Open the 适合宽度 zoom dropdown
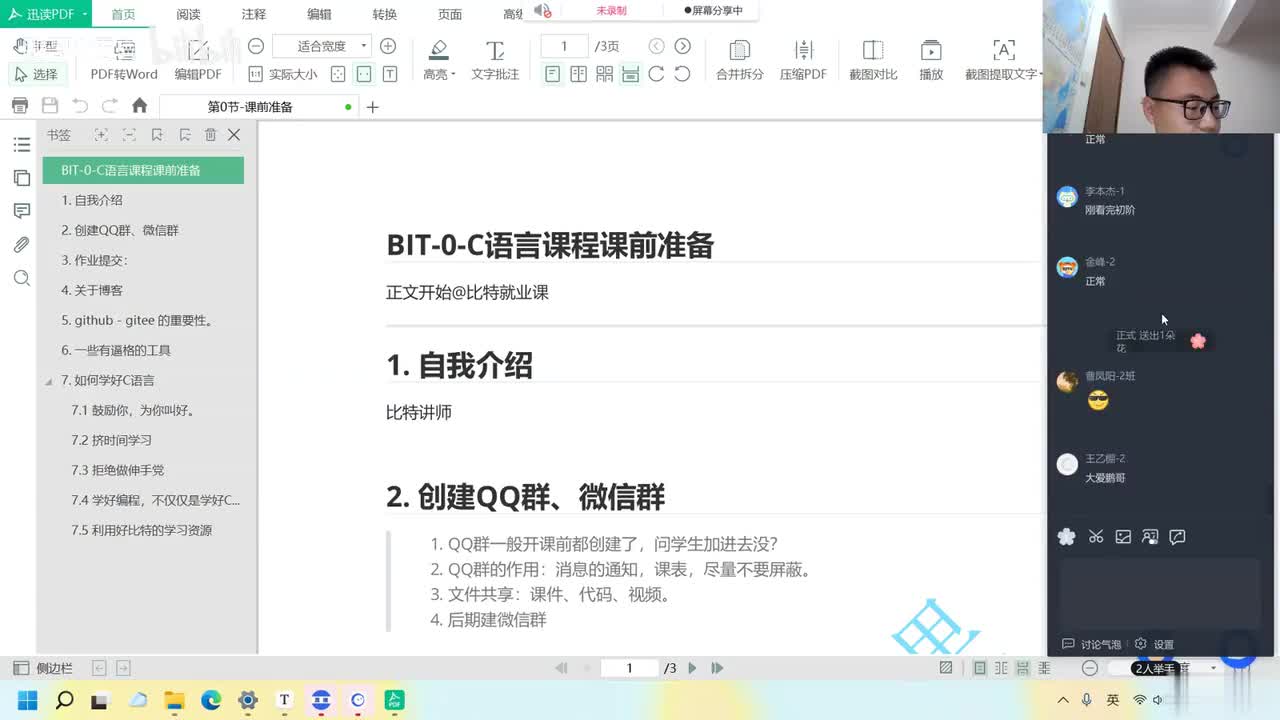The height and width of the screenshot is (720, 1280). pyautogui.click(x=322, y=46)
